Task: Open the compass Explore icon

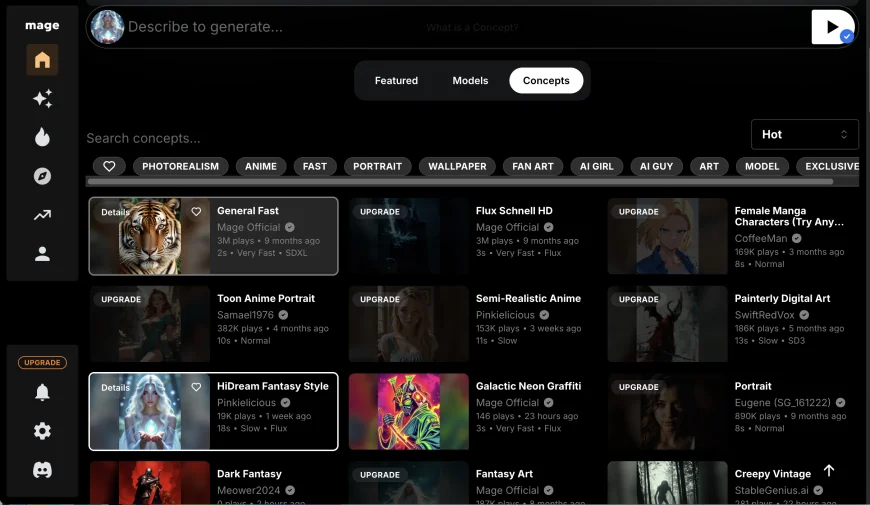Action: [x=42, y=176]
